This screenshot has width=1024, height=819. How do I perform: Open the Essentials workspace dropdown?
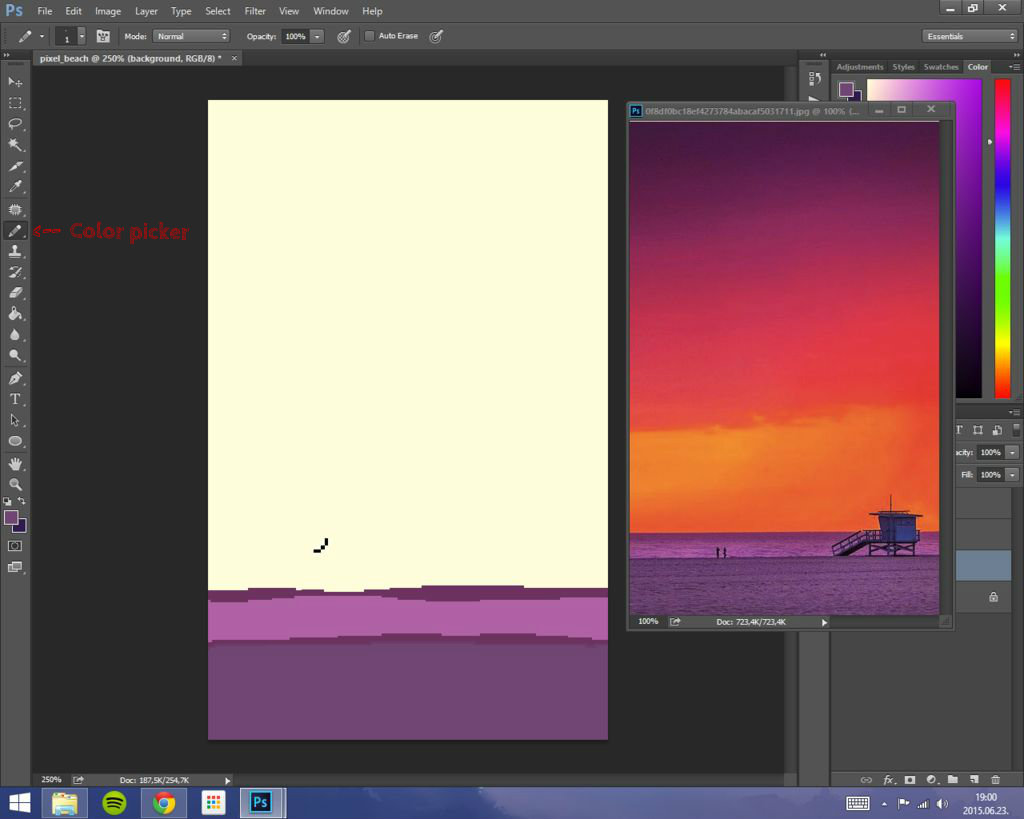[x=970, y=37]
